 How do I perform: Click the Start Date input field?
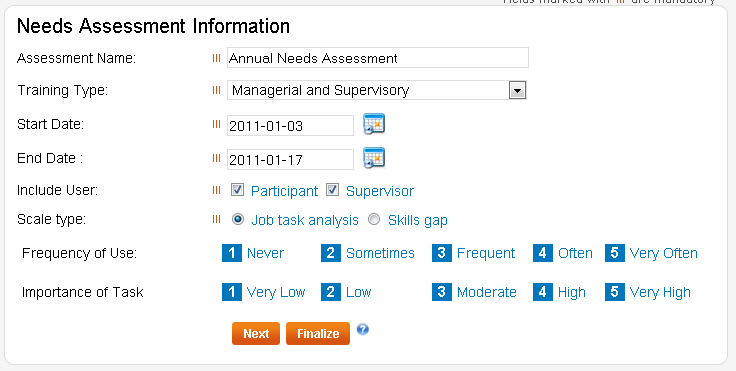[x=290, y=125]
